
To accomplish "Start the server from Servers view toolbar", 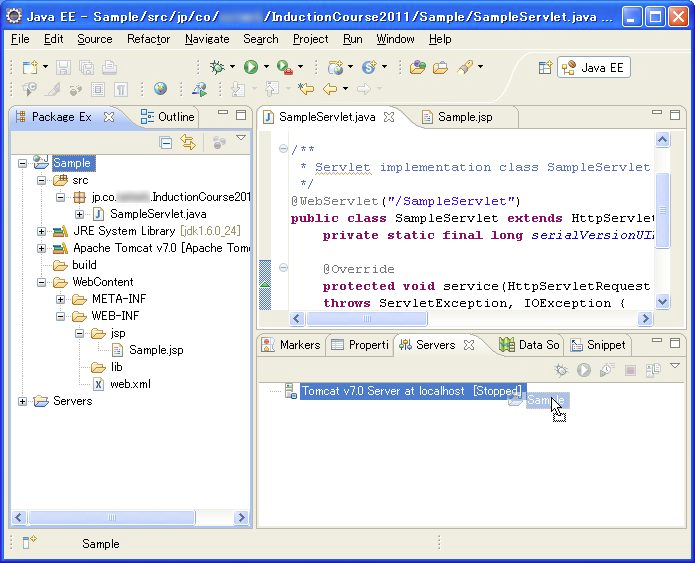I will [584, 370].
